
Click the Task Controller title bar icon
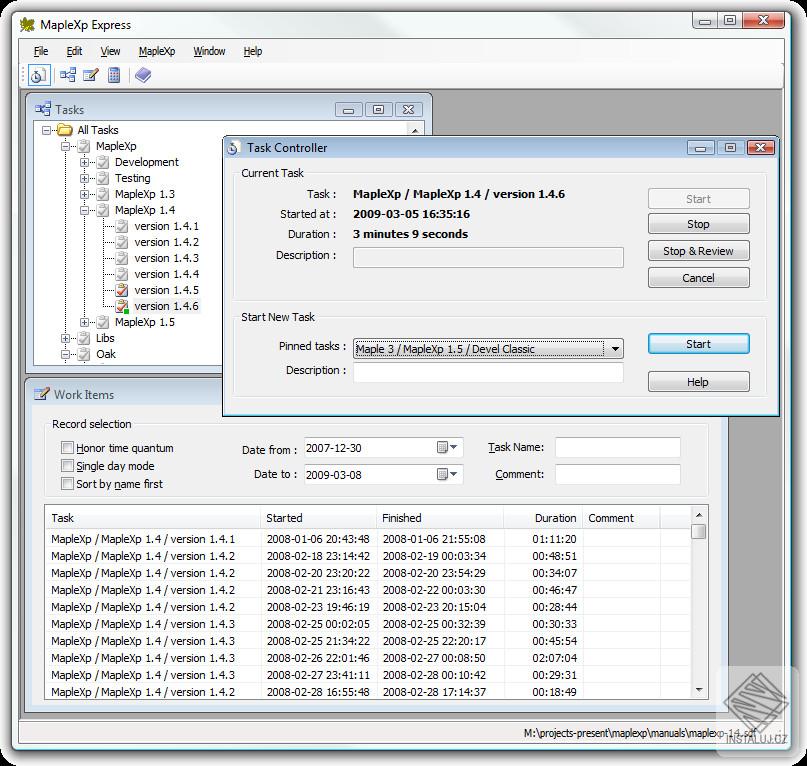[233, 148]
